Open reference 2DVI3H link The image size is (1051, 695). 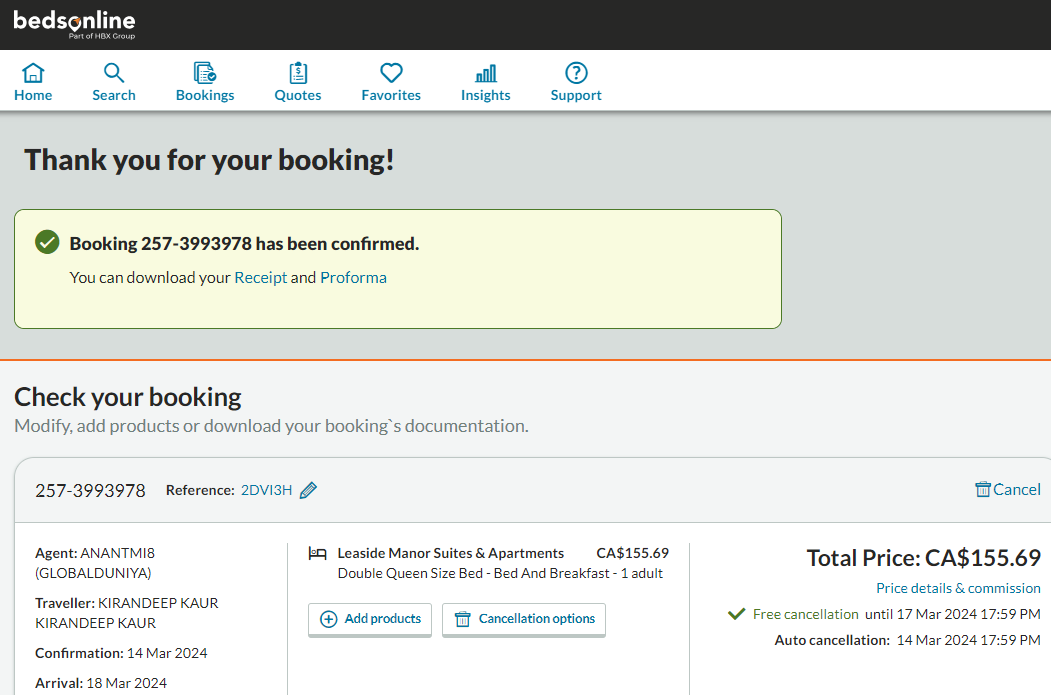click(266, 490)
